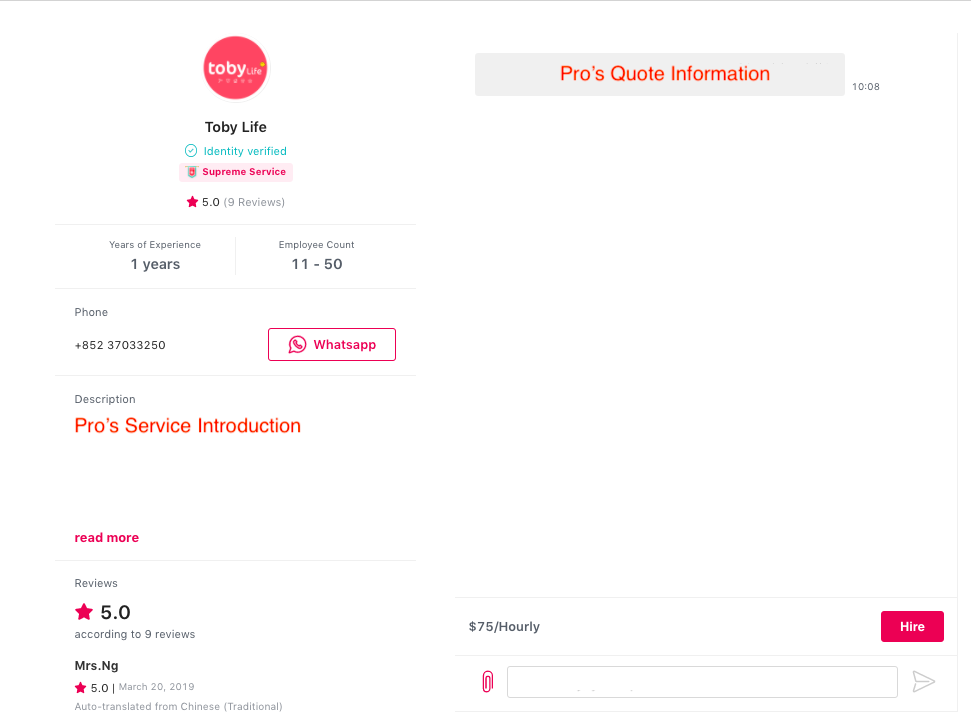The height and width of the screenshot is (712, 971).
Task: Click the Toby Life name heading
Action: [236, 127]
